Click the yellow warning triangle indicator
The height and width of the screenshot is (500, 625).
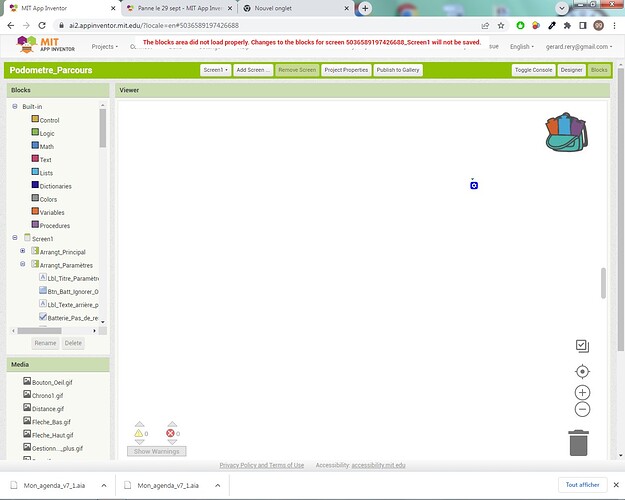click(138, 433)
